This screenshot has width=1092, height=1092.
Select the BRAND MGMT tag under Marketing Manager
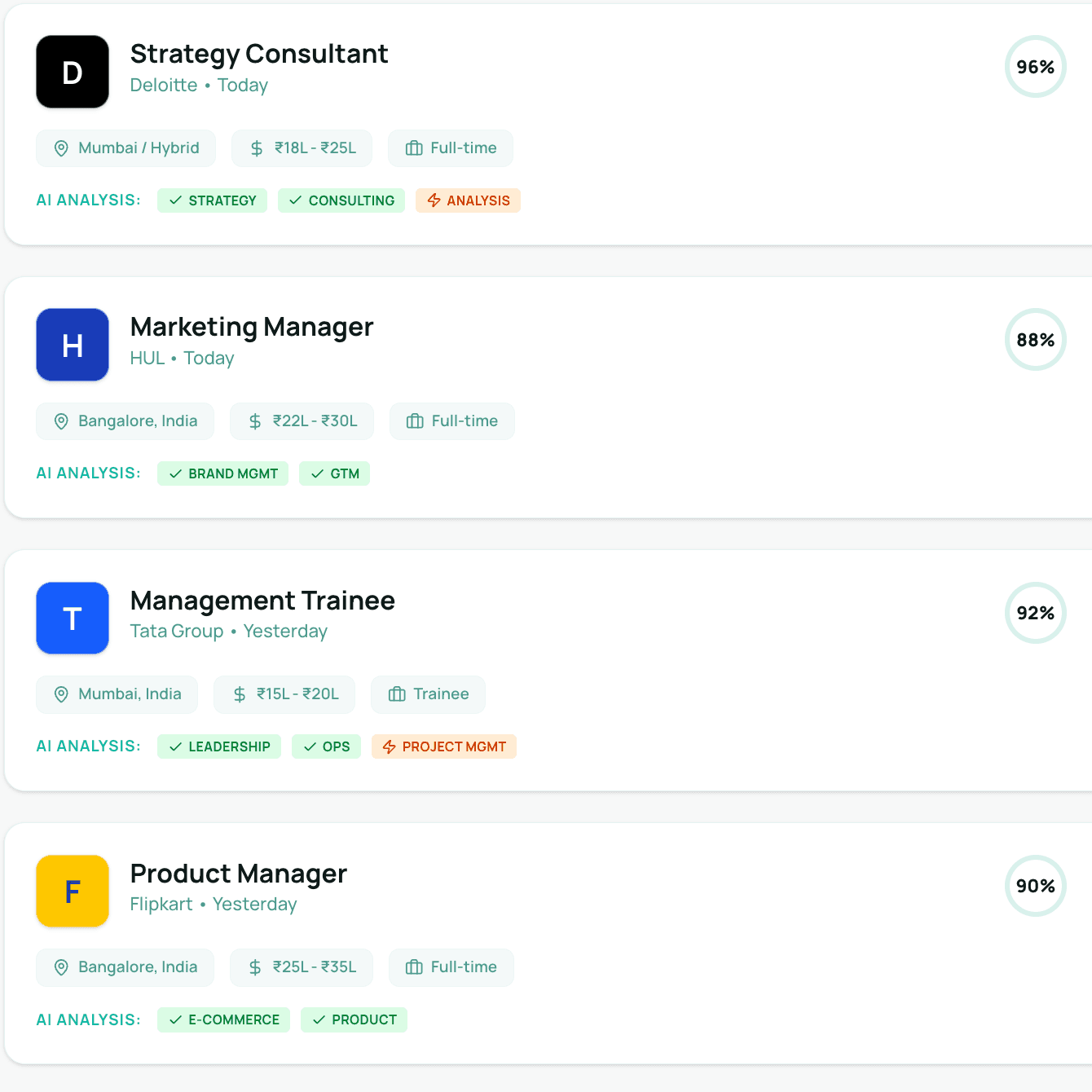(x=222, y=473)
